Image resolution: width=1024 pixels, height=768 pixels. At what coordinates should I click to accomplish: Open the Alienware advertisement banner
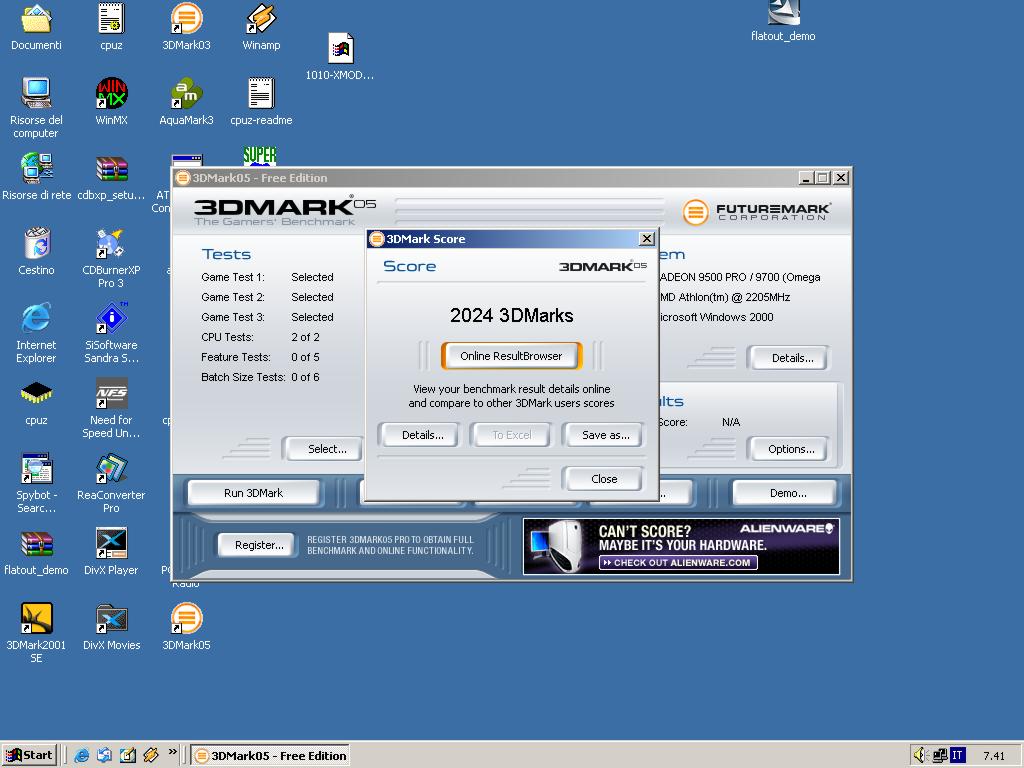(x=681, y=547)
